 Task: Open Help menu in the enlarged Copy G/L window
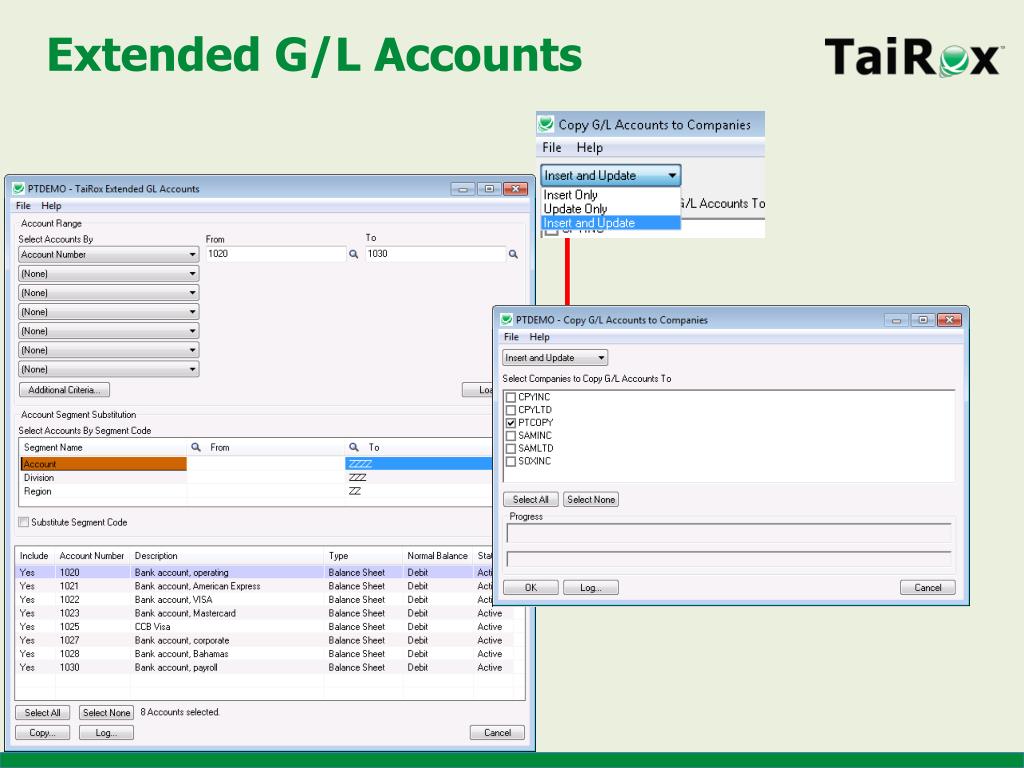pos(590,148)
